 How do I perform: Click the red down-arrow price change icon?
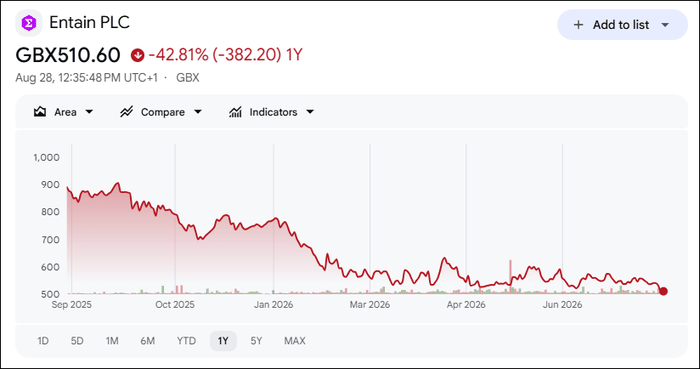pos(138,55)
